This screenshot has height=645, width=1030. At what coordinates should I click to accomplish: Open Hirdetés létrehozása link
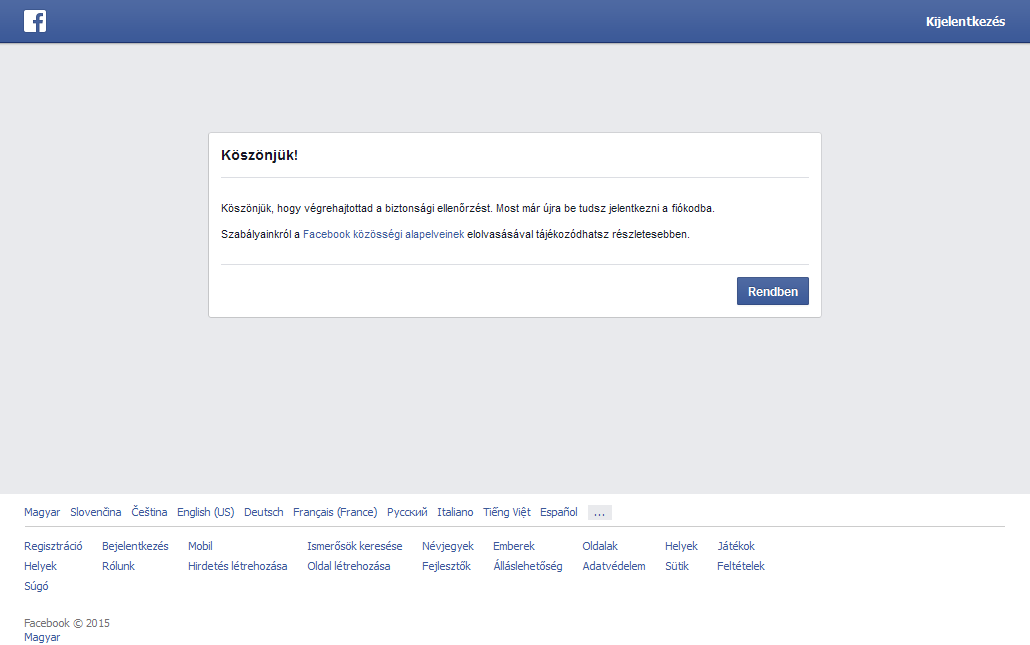(237, 566)
